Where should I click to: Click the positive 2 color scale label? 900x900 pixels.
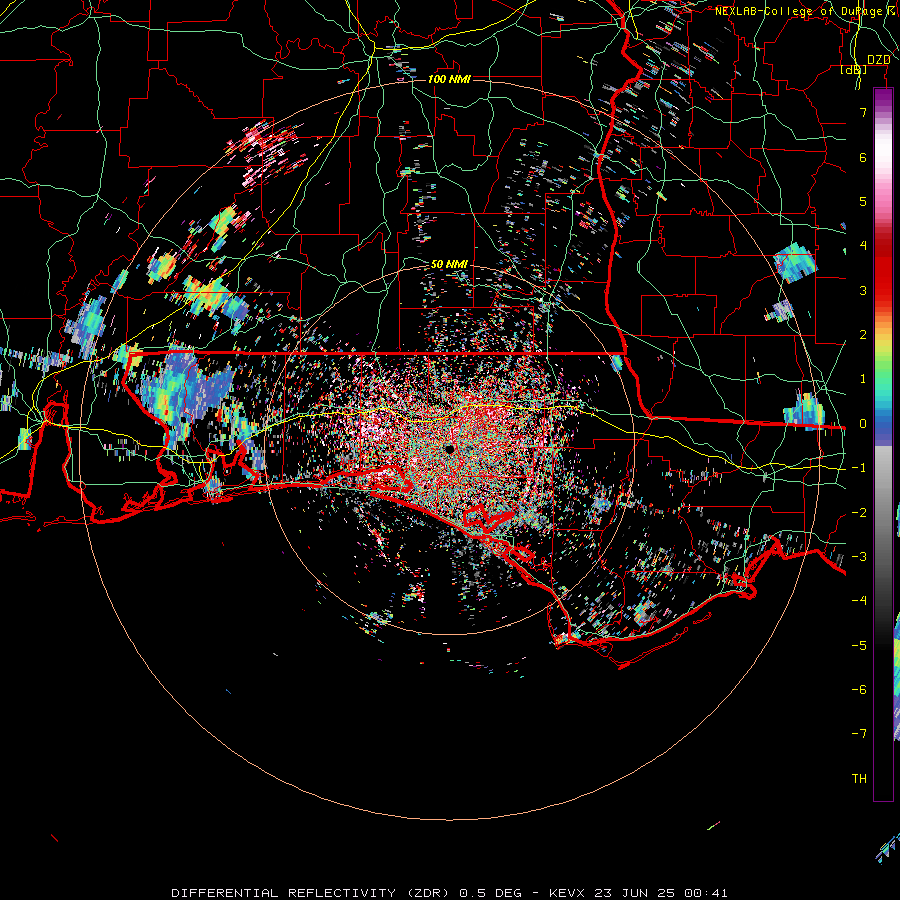[x=863, y=335]
